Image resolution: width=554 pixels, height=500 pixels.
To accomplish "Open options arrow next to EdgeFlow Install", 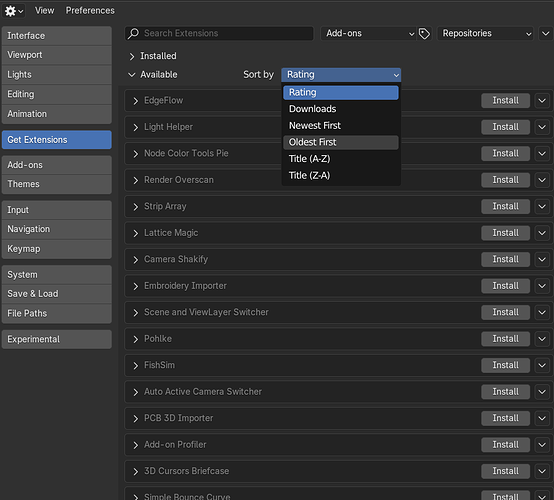I will 542,101.
